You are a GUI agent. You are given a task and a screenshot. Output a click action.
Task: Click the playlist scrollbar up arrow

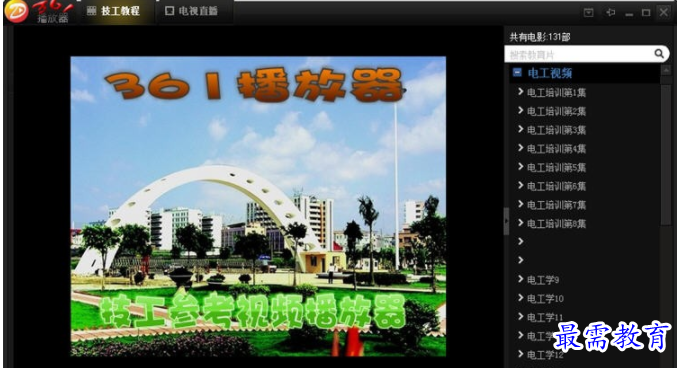pos(666,70)
